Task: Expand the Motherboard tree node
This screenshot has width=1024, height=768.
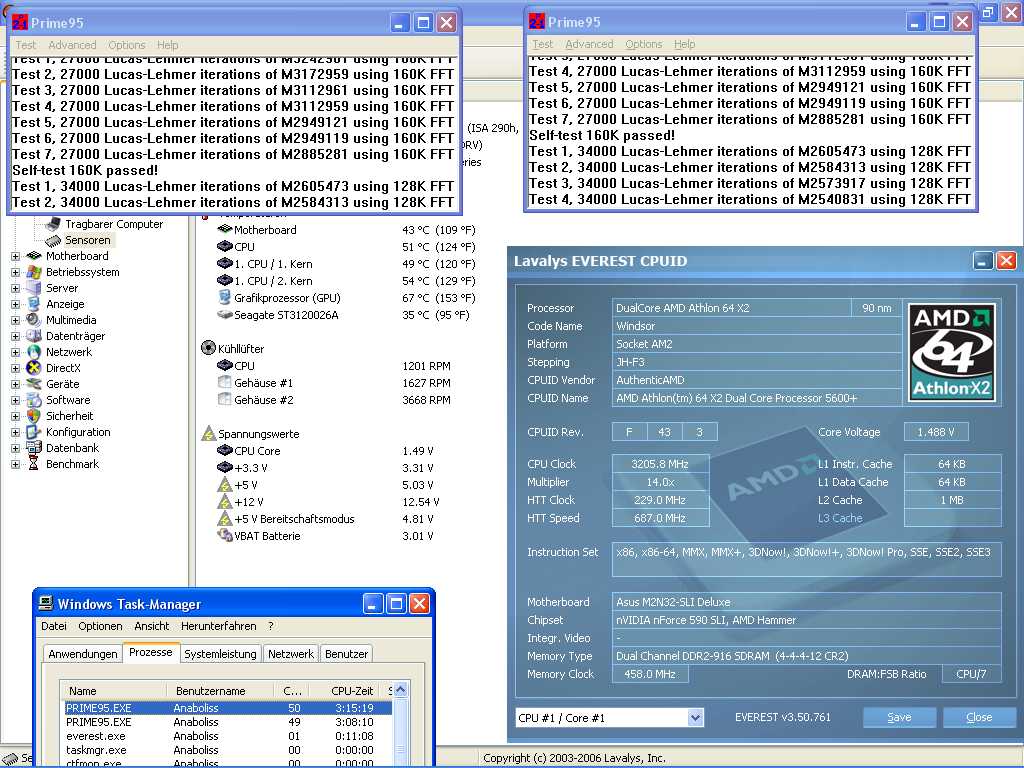Action: (15, 256)
